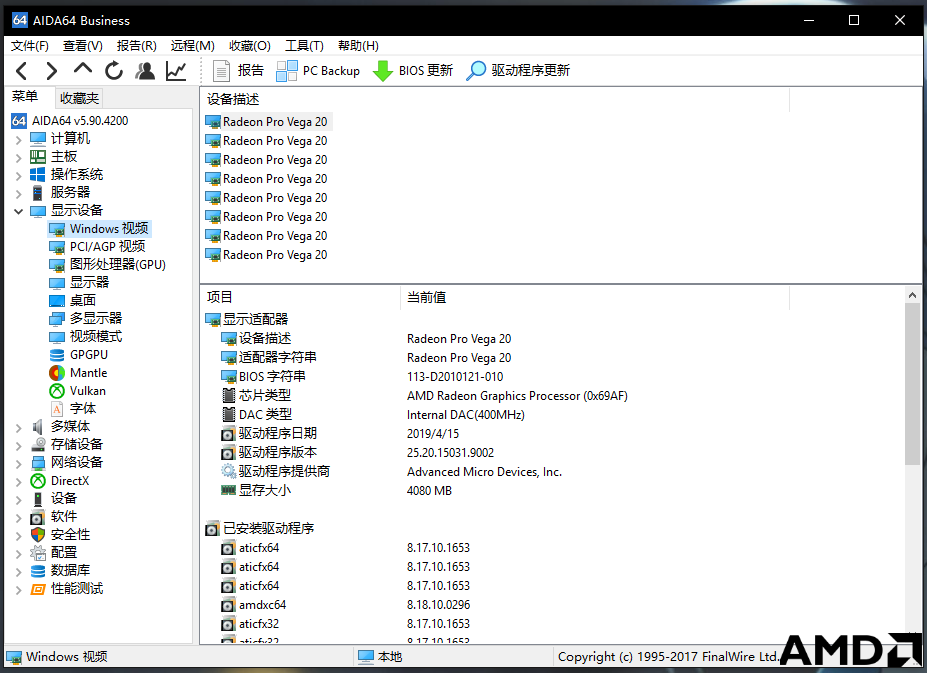Click the 存储设备 disk drive icon
Viewport: 927px width, 673px height.
[x=38, y=445]
